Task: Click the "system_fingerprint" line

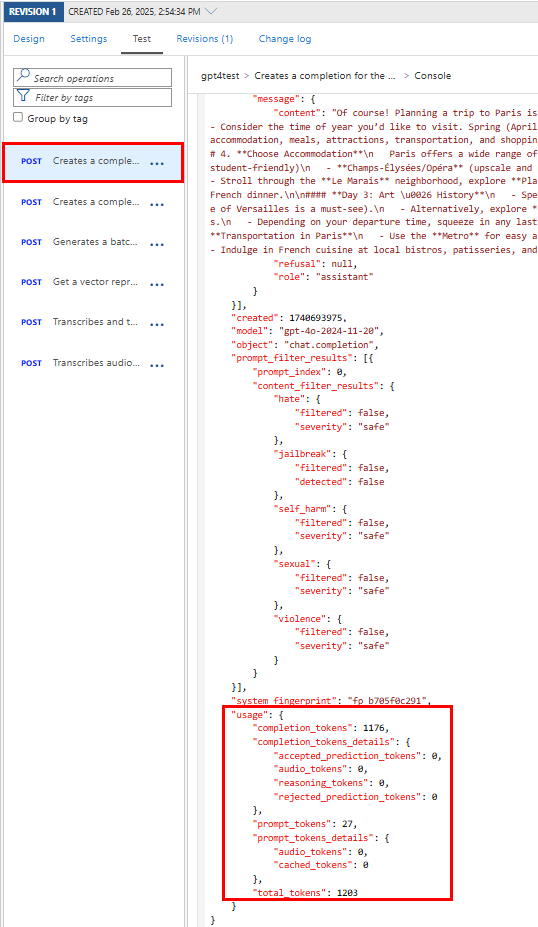Action: [x=331, y=701]
